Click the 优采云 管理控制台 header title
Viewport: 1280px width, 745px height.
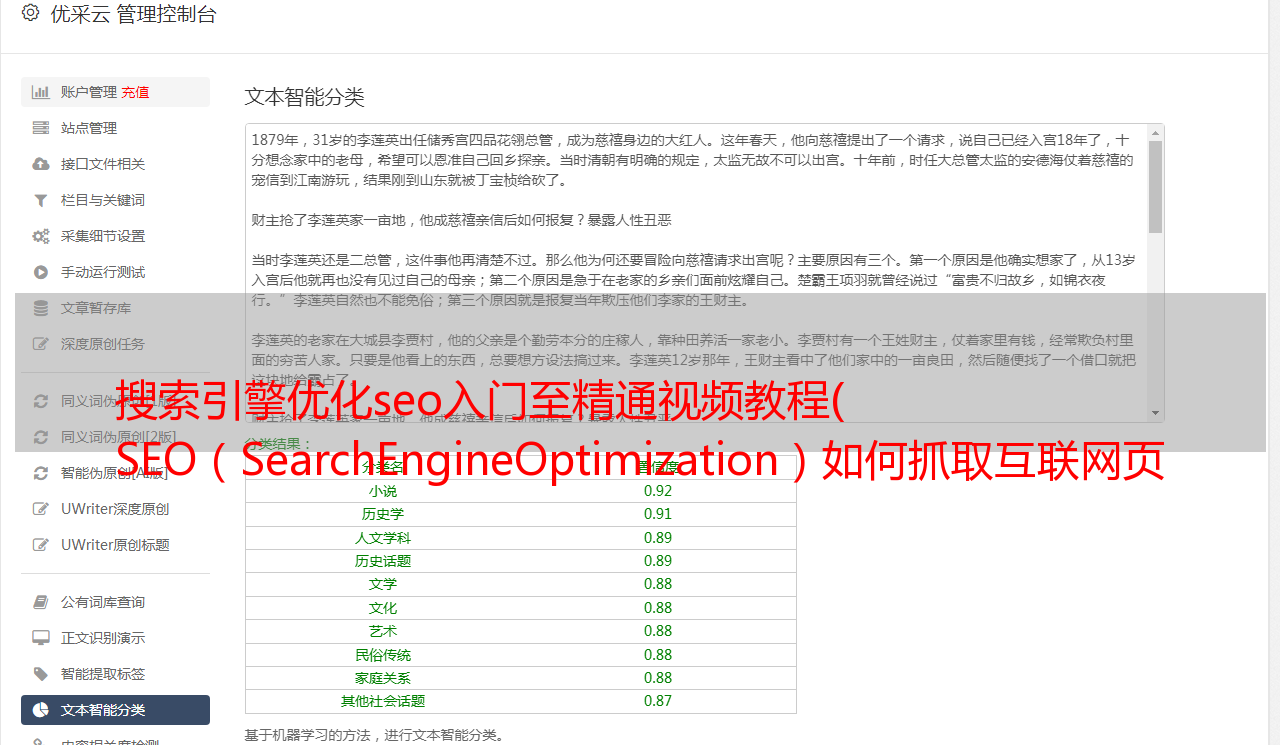coord(133,14)
